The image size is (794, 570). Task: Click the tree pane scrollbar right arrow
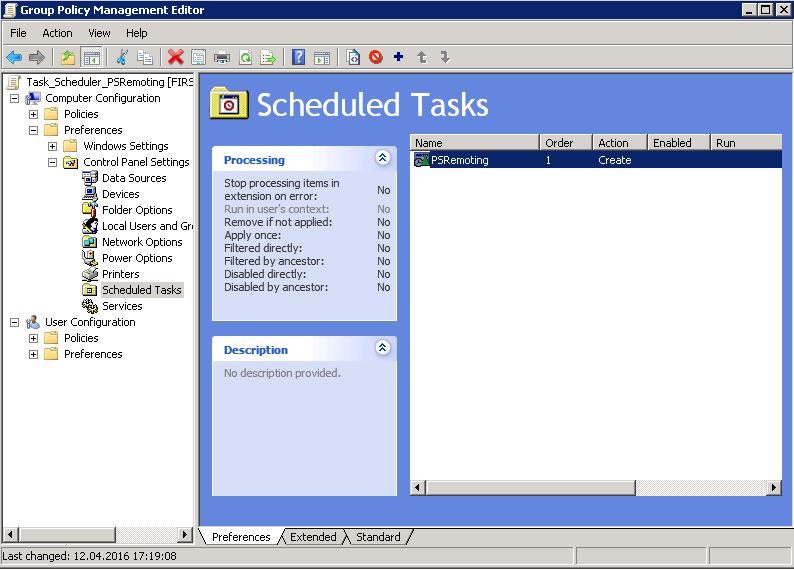[185, 534]
